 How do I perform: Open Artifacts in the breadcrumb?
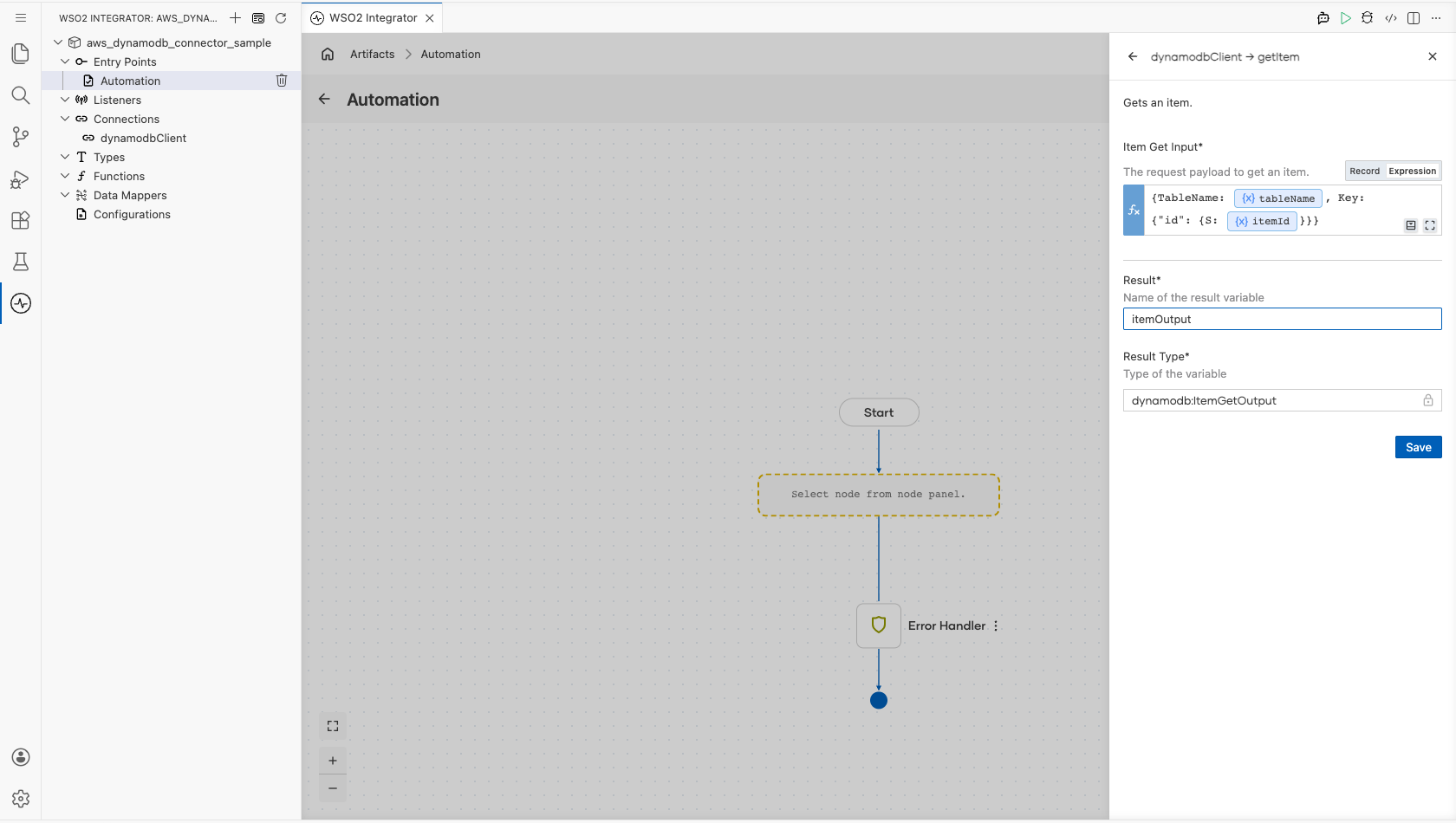[372, 54]
